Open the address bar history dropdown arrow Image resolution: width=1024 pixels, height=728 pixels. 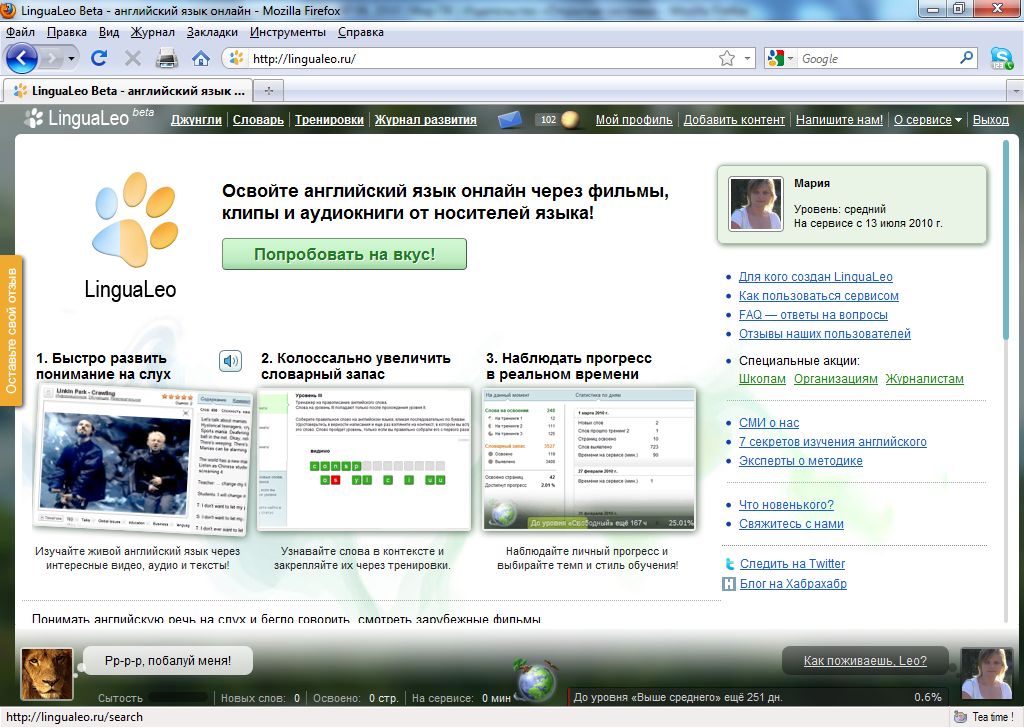(x=748, y=59)
